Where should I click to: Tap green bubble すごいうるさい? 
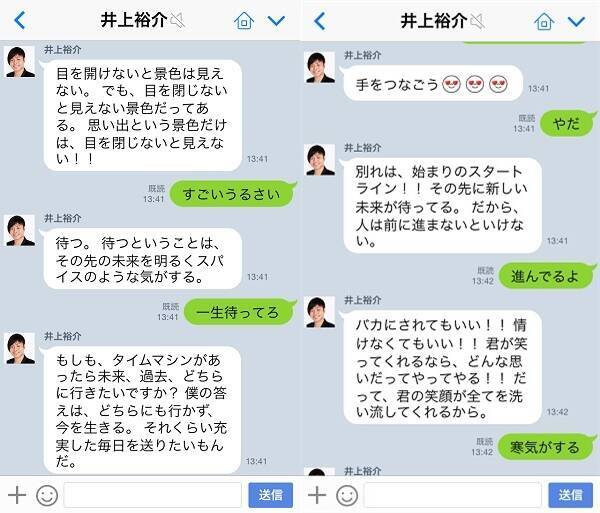[232, 194]
